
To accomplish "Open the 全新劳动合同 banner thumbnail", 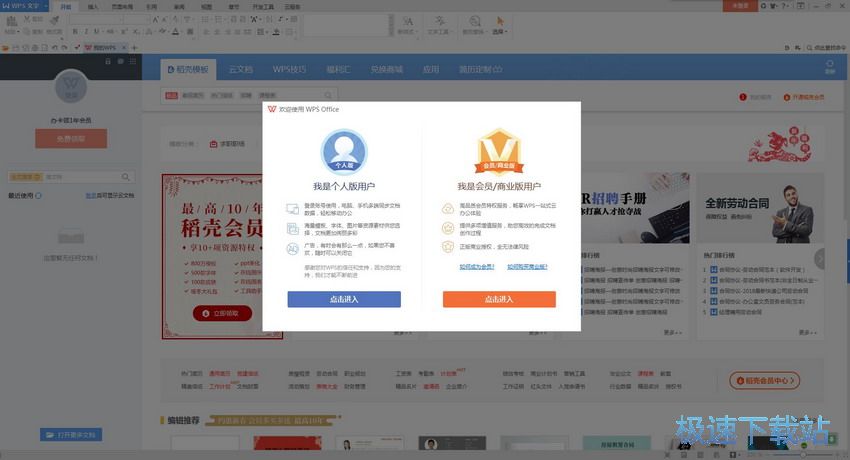I will coord(760,208).
